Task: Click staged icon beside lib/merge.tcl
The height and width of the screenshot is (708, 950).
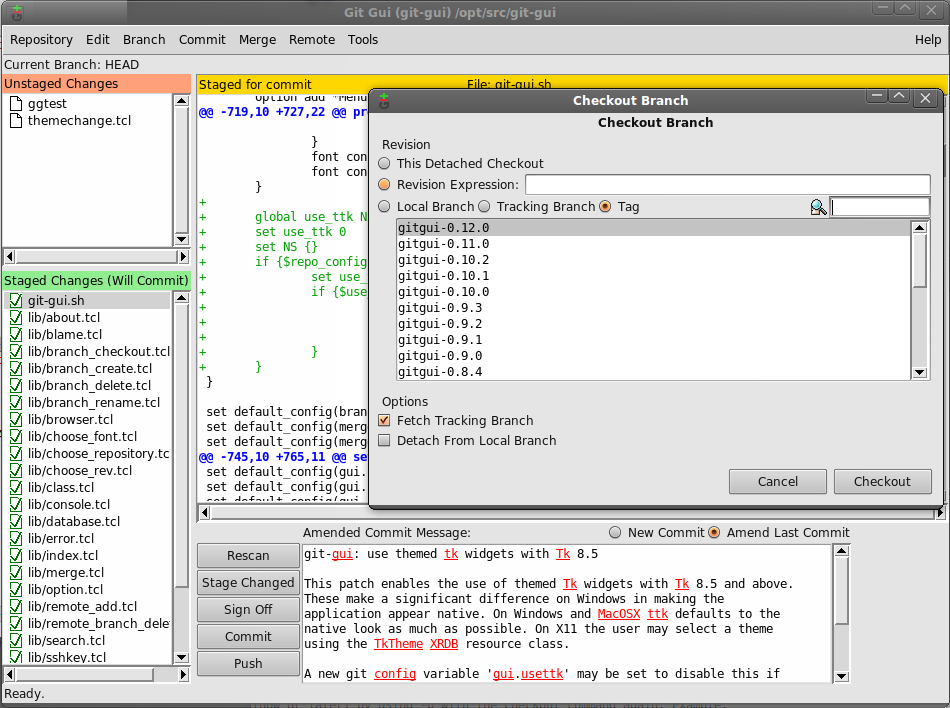Action: (x=16, y=572)
